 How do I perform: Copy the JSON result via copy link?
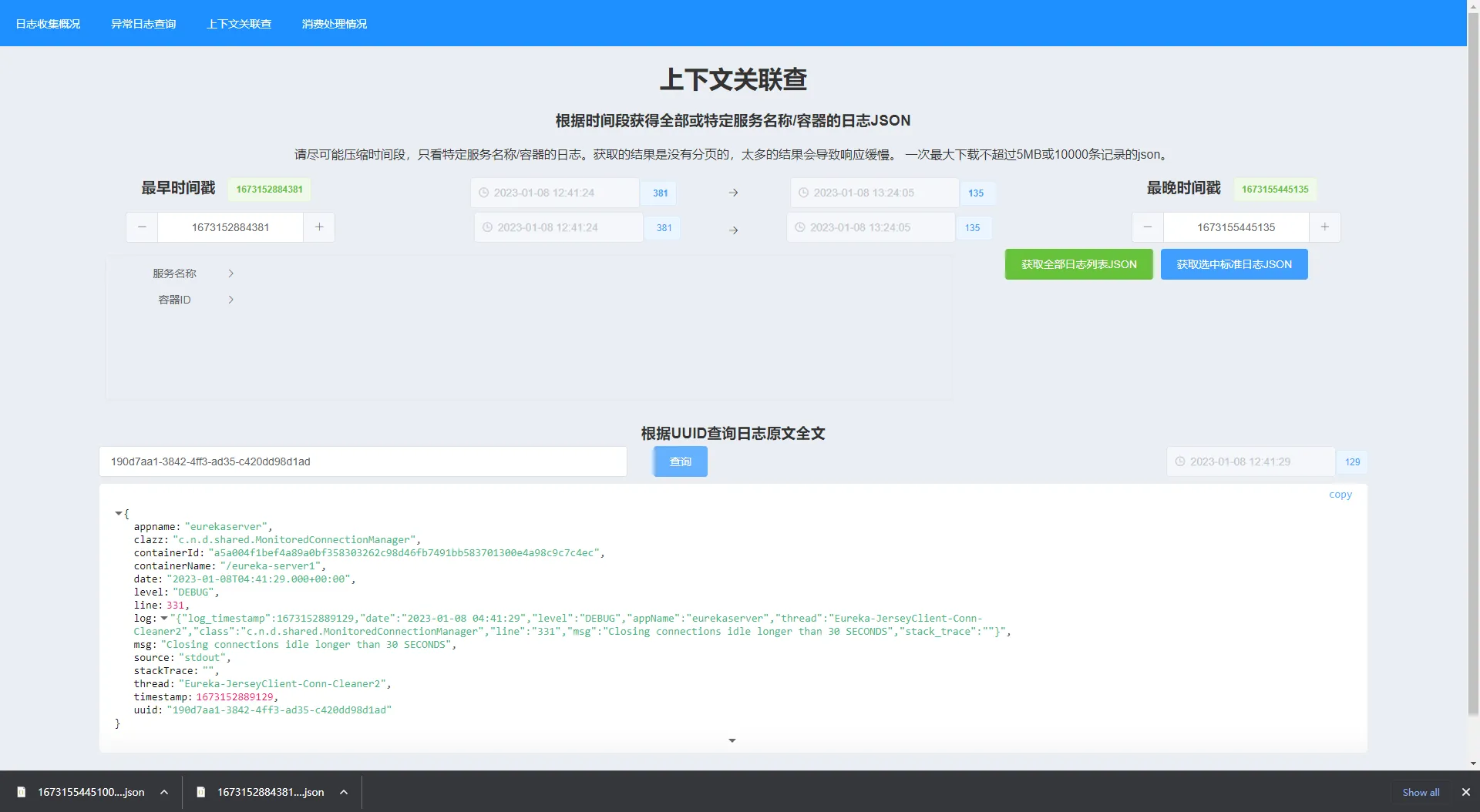1340,495
